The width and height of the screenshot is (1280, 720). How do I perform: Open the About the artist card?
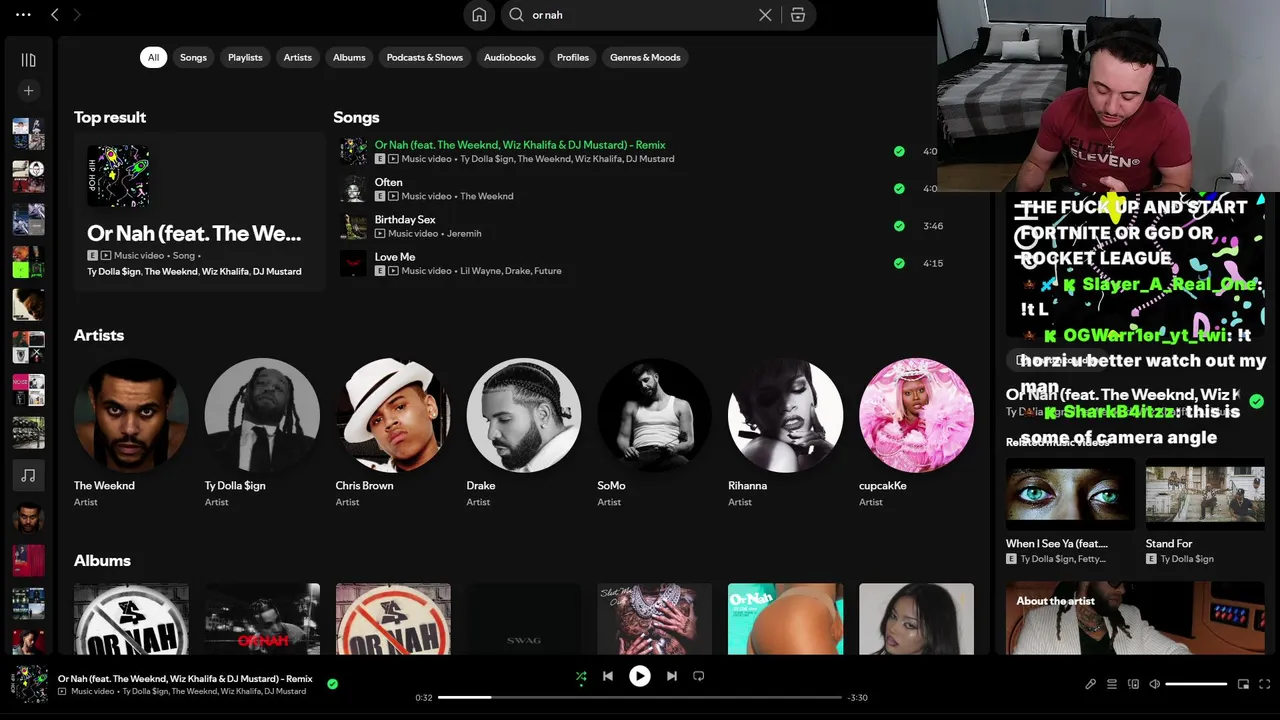tap(1135, 618)
